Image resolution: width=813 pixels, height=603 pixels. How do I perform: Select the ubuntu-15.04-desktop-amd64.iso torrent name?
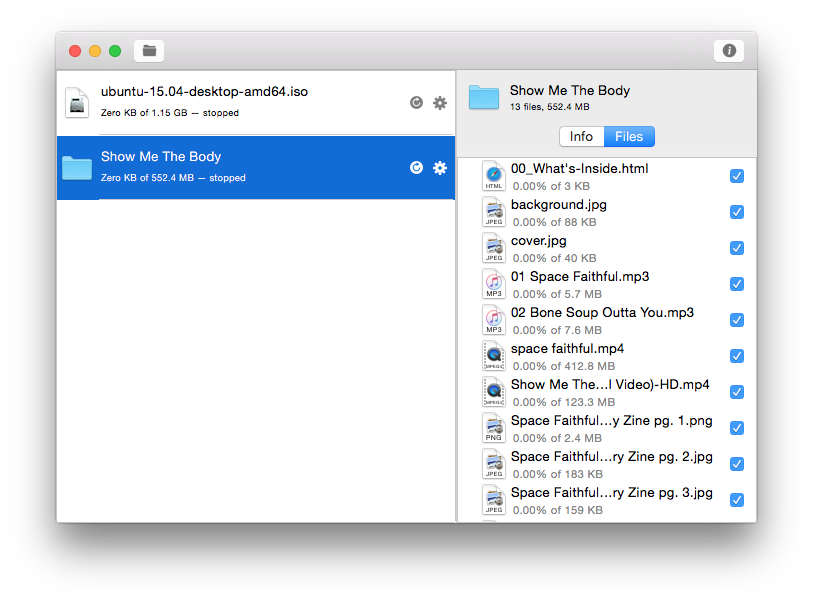[x=204, y=92]
